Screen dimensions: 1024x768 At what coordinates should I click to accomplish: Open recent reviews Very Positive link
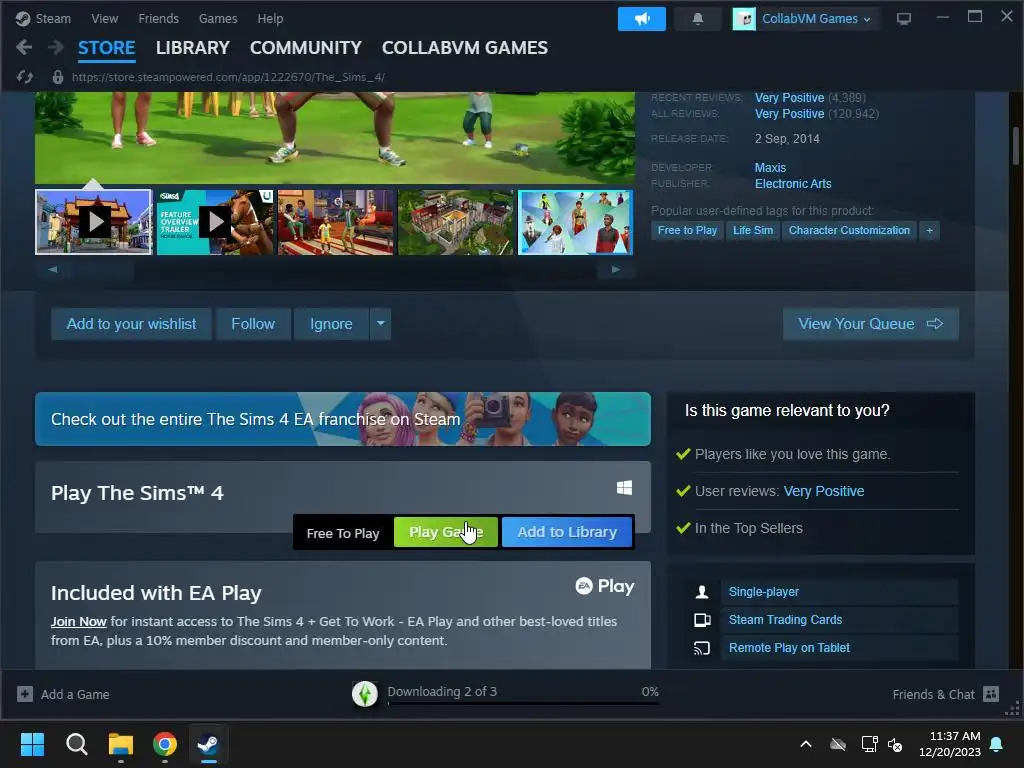tap(790, 97)
